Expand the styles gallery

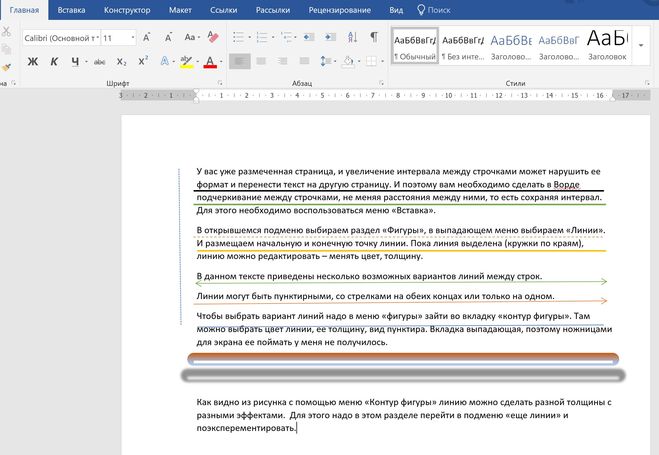coord(641,45)
